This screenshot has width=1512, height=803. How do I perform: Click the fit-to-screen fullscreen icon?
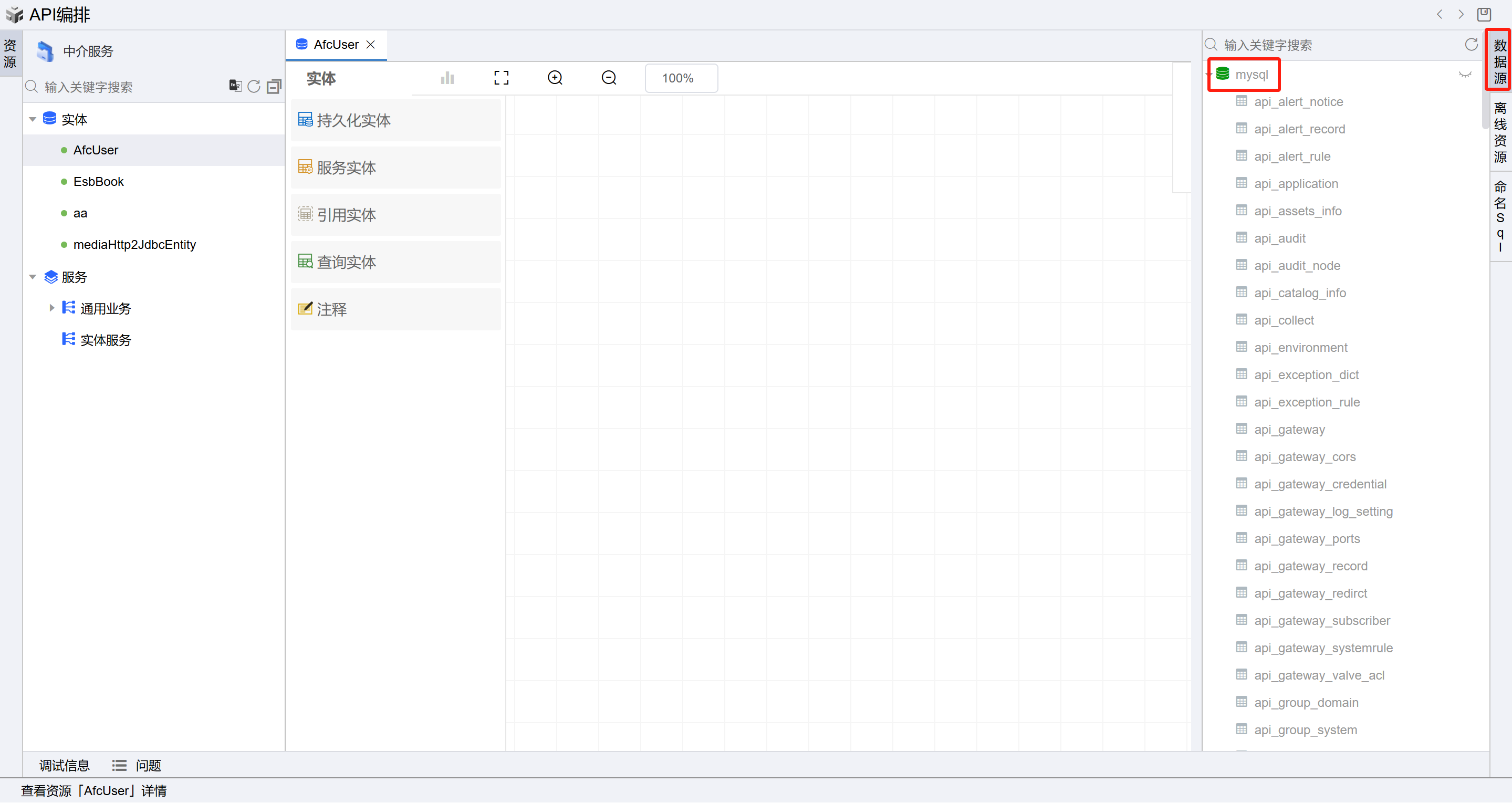(500, 78)
